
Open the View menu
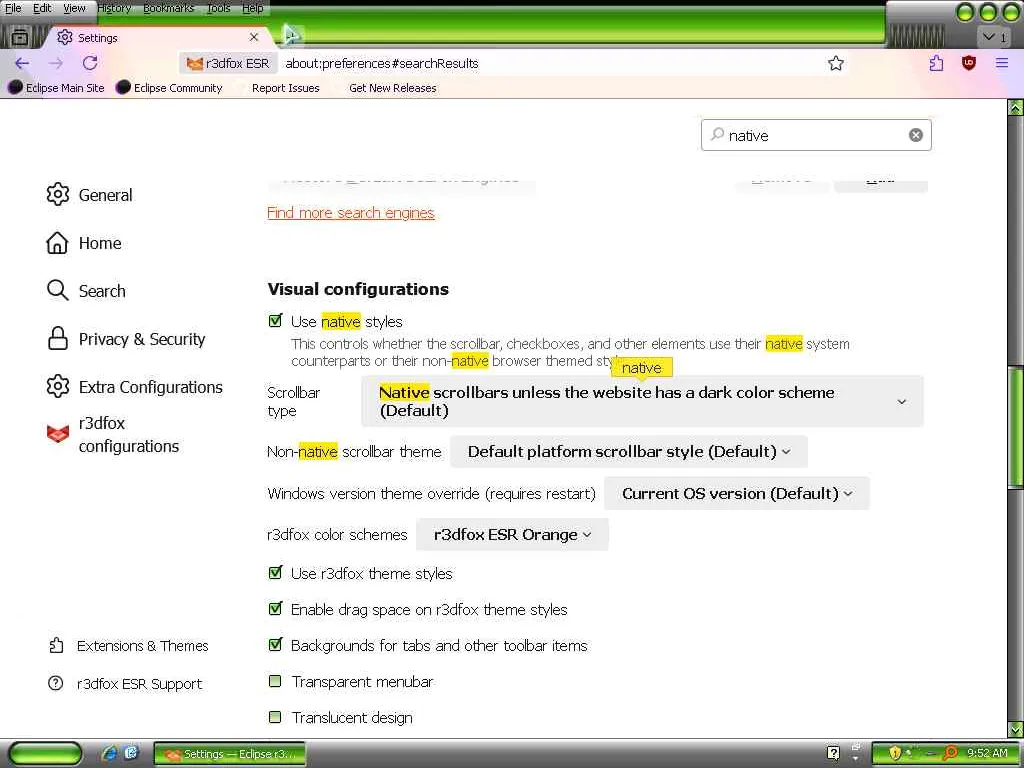click(x=74, y=8)
